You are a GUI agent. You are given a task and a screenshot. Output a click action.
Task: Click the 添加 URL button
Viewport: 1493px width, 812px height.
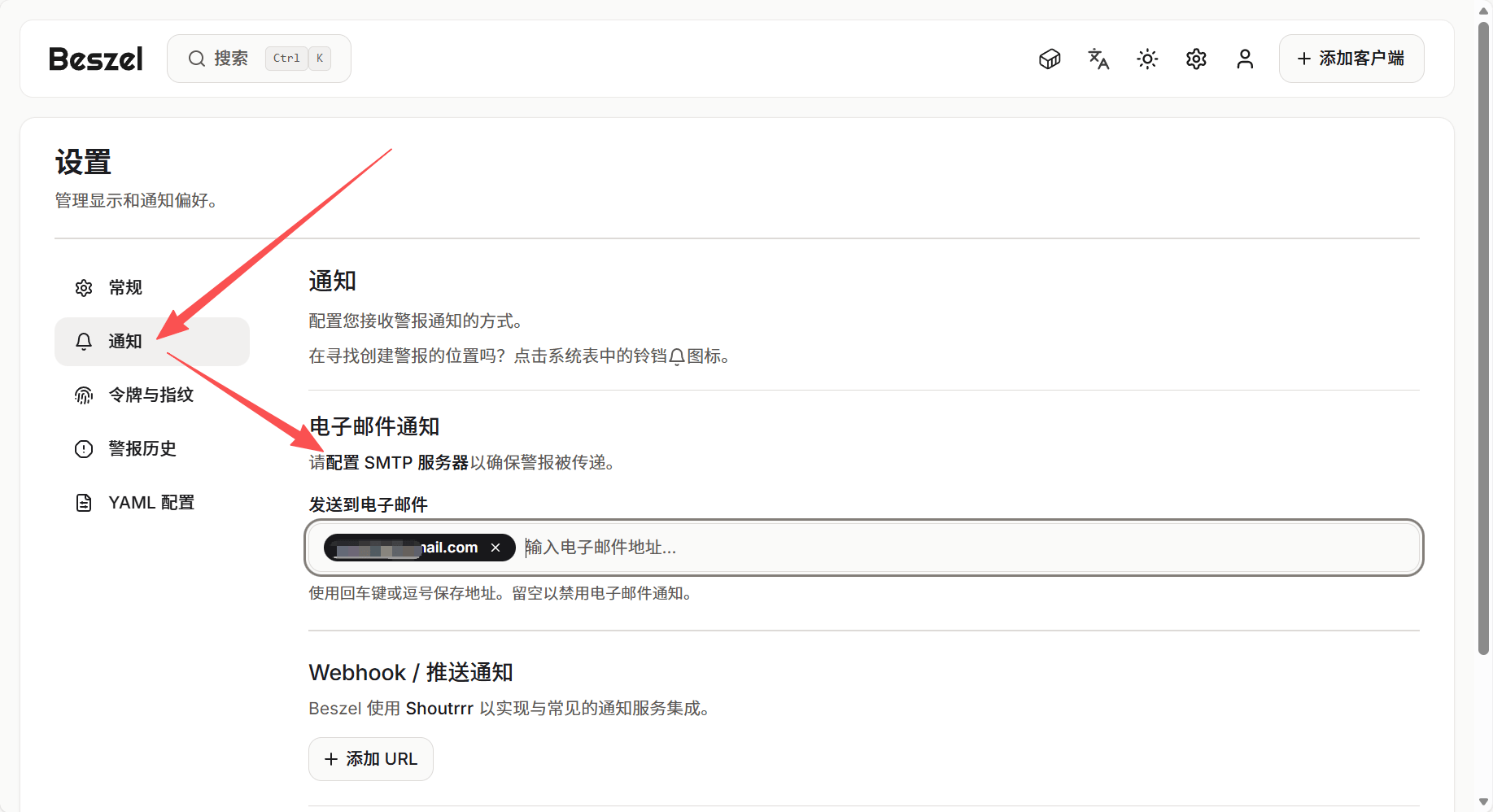tap(371, 759)
